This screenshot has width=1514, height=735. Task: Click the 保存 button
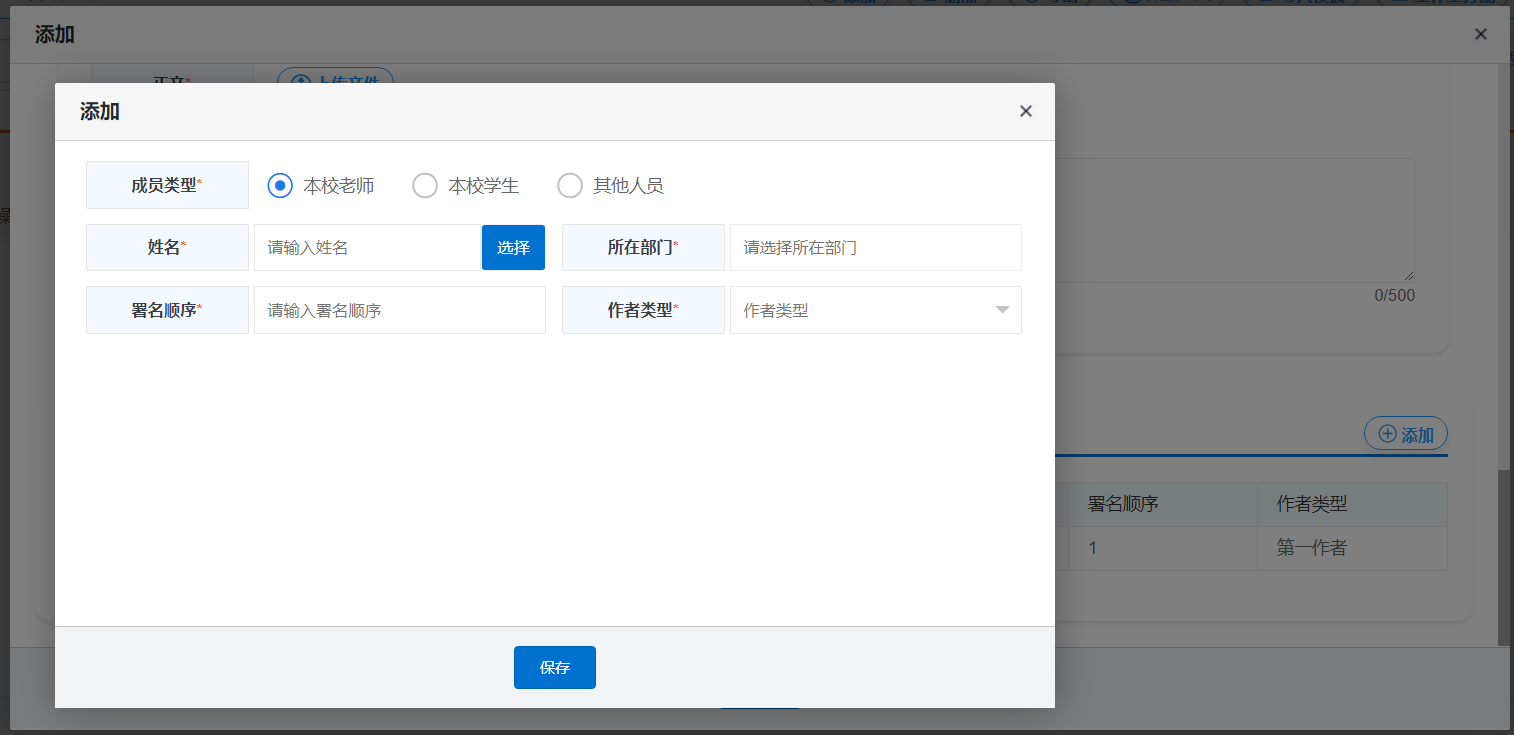point(555,668)
